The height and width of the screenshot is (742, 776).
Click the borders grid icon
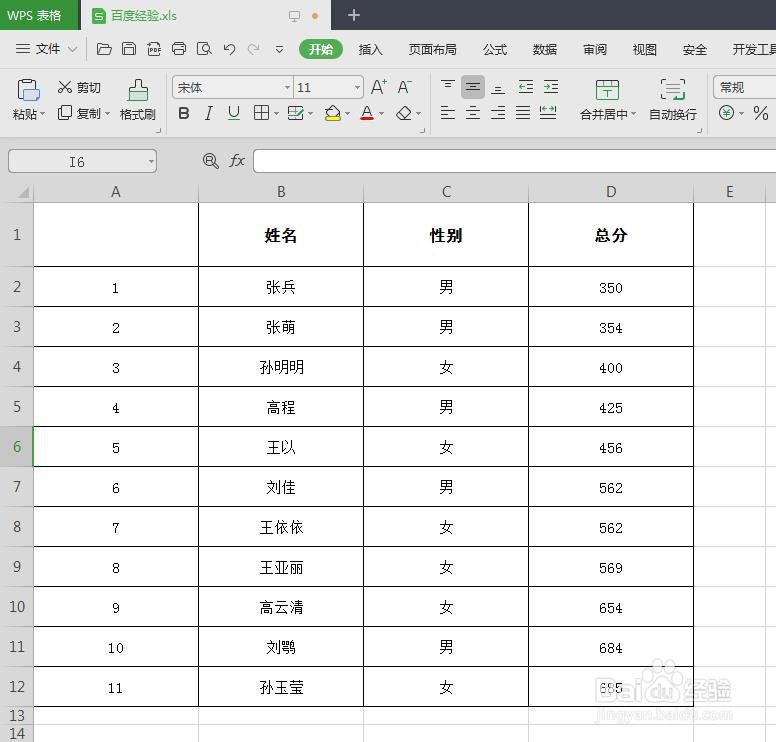[261, 113]
